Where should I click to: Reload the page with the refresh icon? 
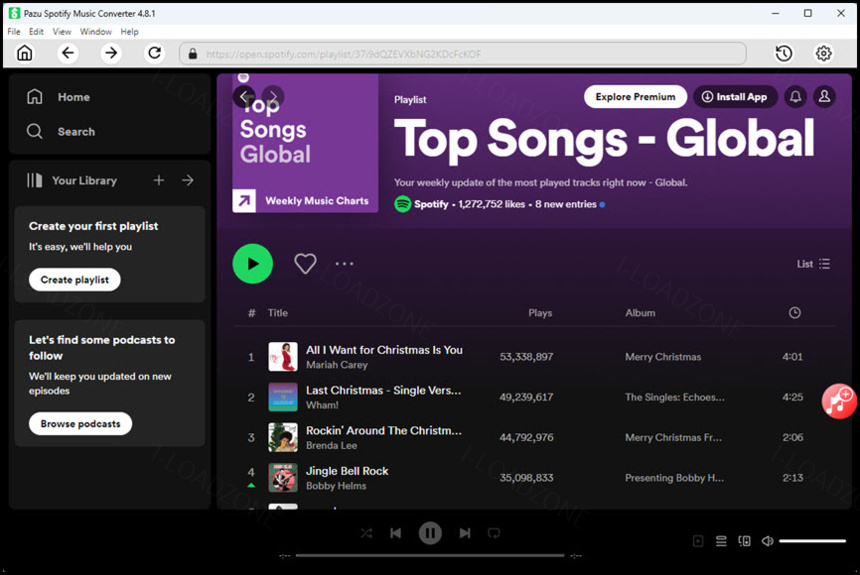pos(155,53)
